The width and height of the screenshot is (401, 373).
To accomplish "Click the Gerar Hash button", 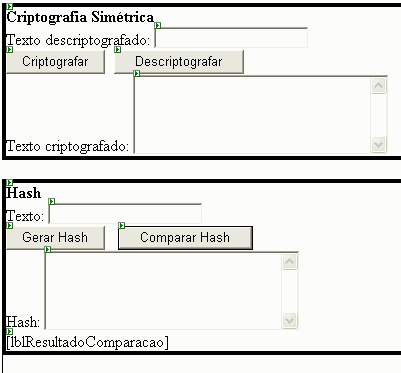I will (56, 238).
